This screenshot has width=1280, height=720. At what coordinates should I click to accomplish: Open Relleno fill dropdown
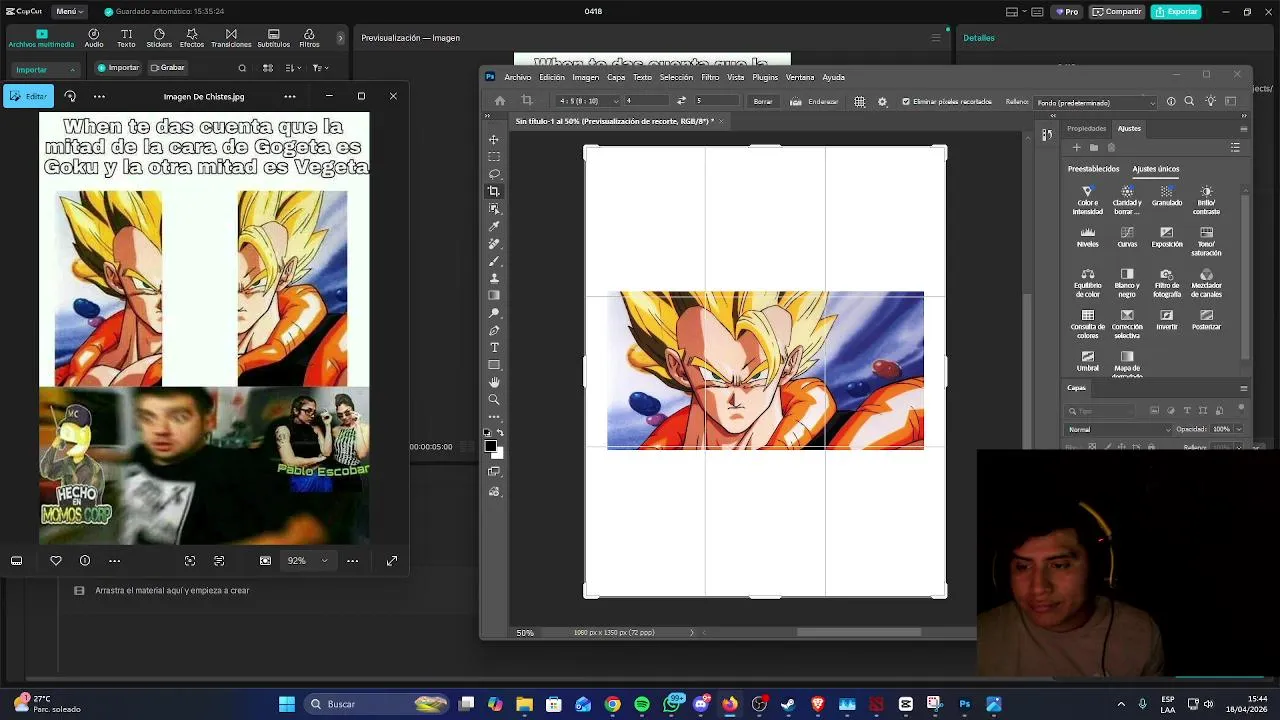[1096, 102]
